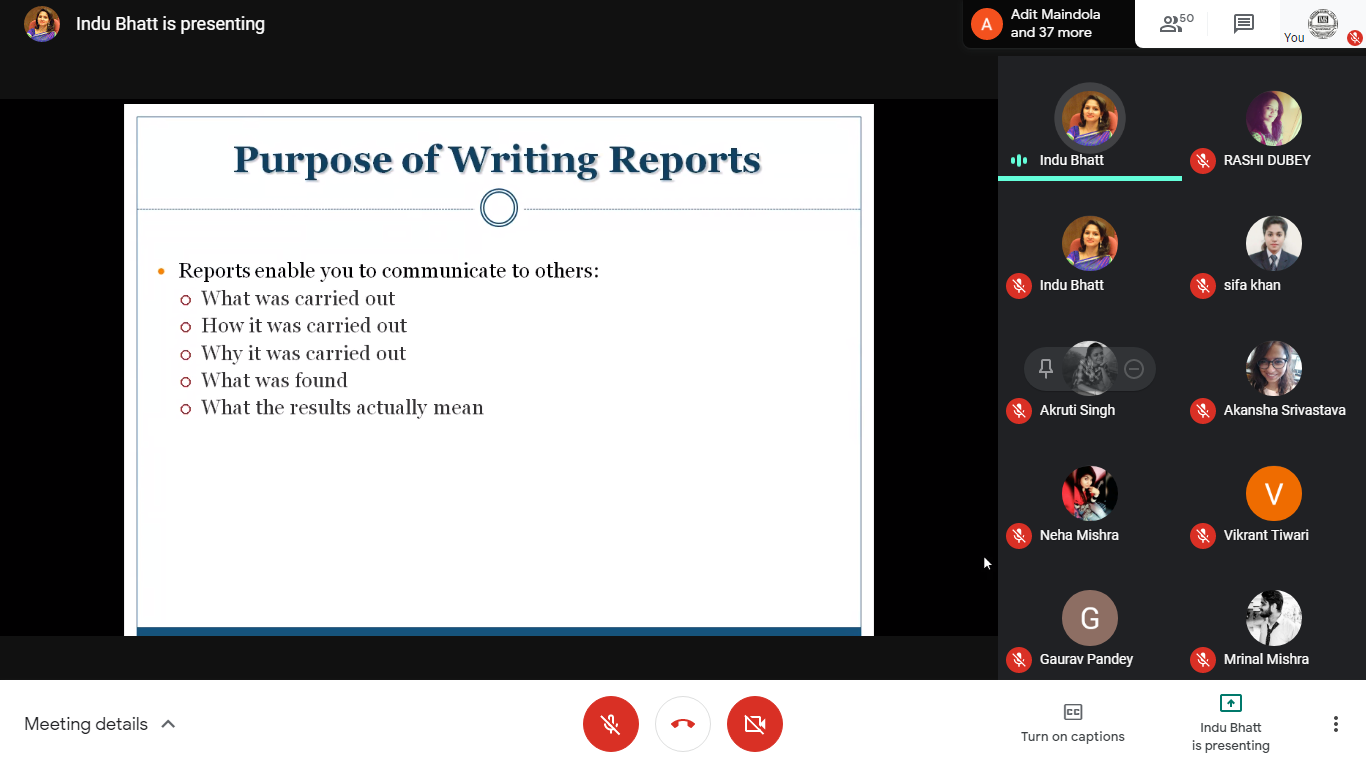Toggle the camera on/off button

pyautogui.click(x=755, y=724)
